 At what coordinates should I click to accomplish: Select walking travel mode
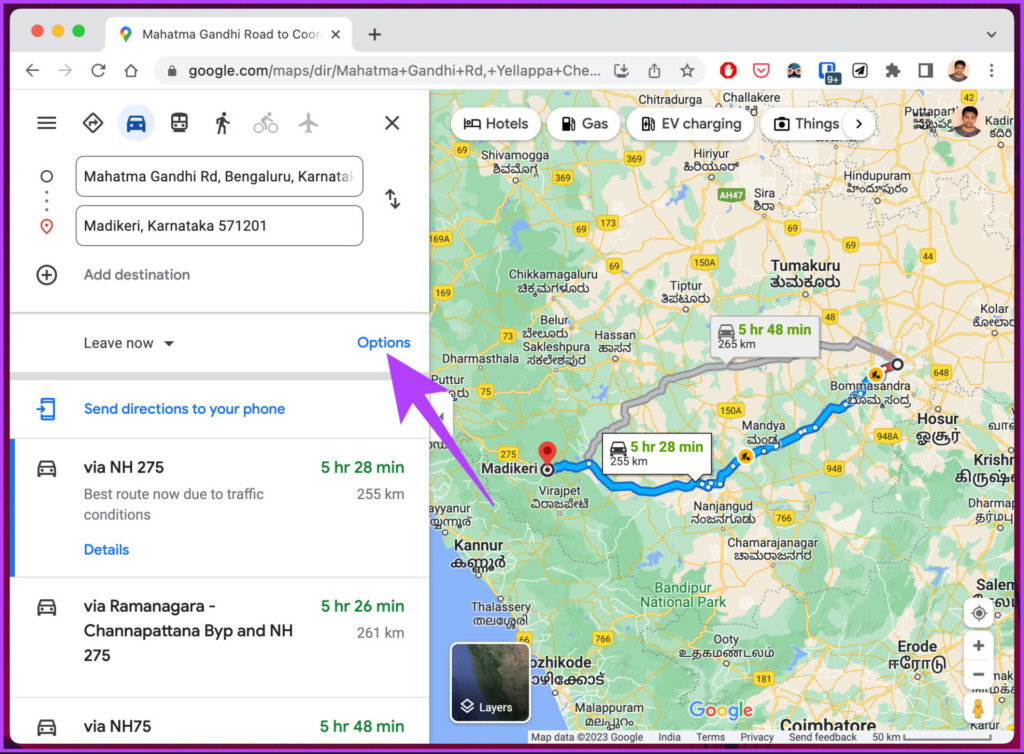tap(223, 123)
